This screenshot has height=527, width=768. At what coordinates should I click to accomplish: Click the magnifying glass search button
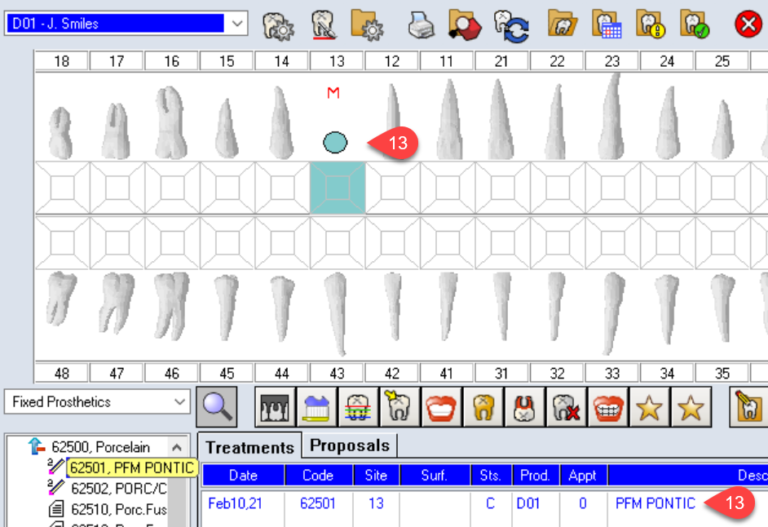219,406
